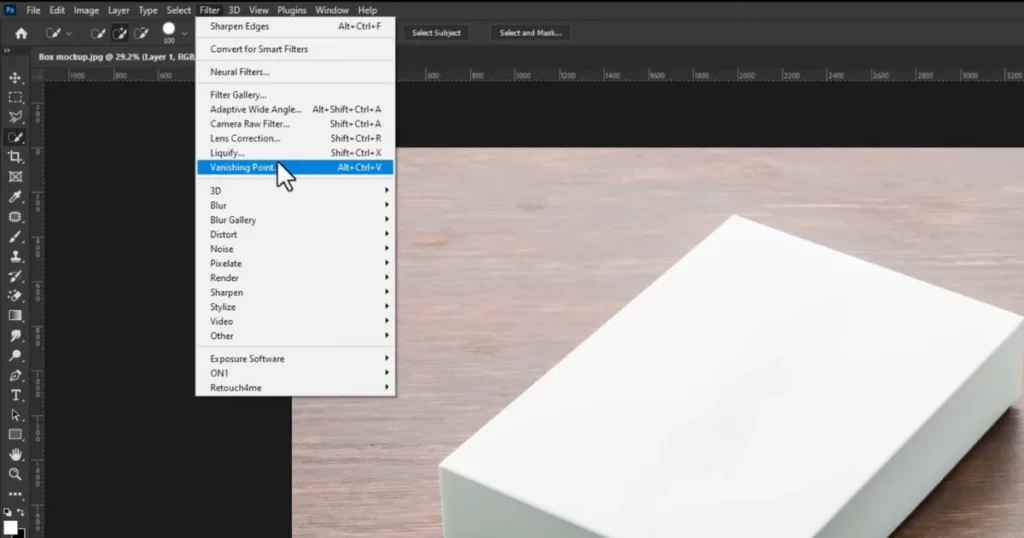1024x538 pixels.
Task: Select the Horizontal Type tool
Action: coord(15,396)
